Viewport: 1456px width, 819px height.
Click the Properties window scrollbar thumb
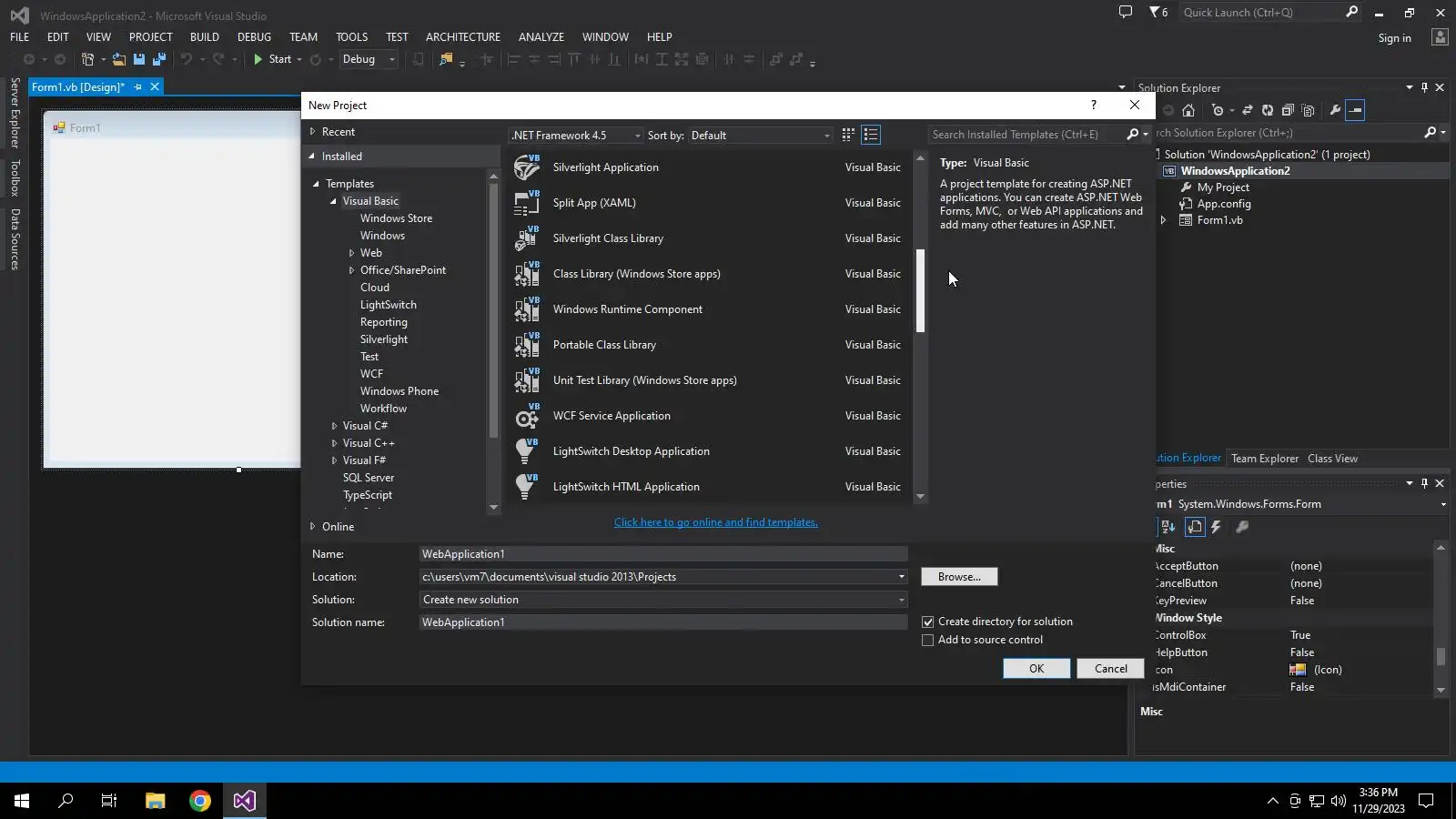click(x=1441, y=657)
